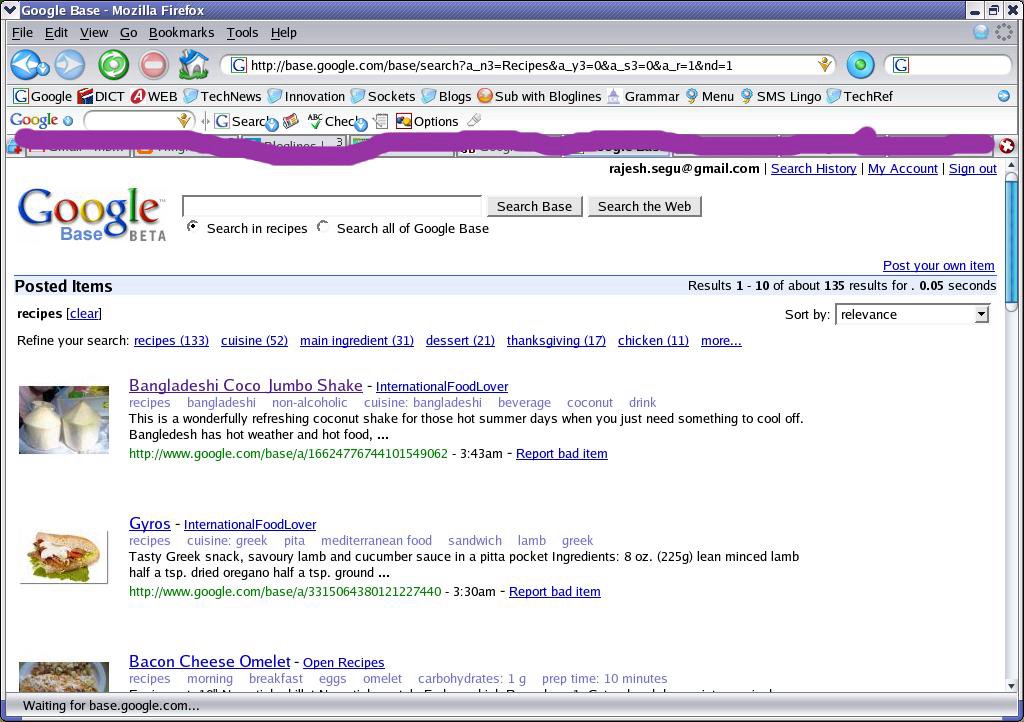
Task: Open the Innovation bookmark folder
Action: point(306,96)
